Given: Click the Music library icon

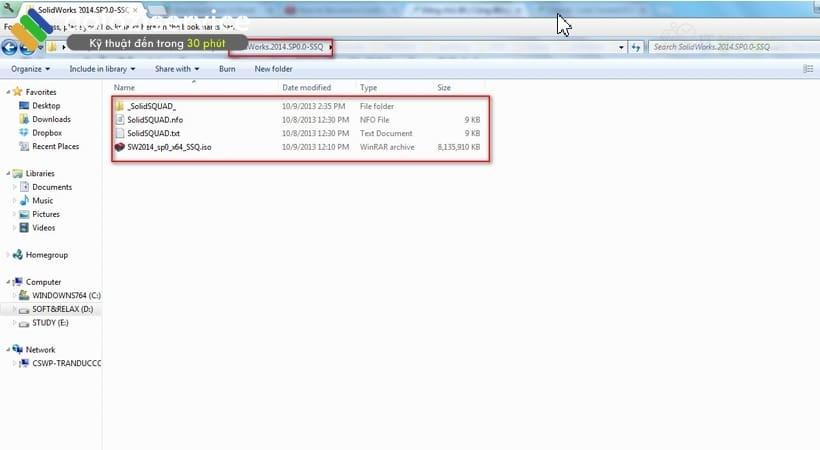Looking at the screenshot, I should (x=24, y=201).
